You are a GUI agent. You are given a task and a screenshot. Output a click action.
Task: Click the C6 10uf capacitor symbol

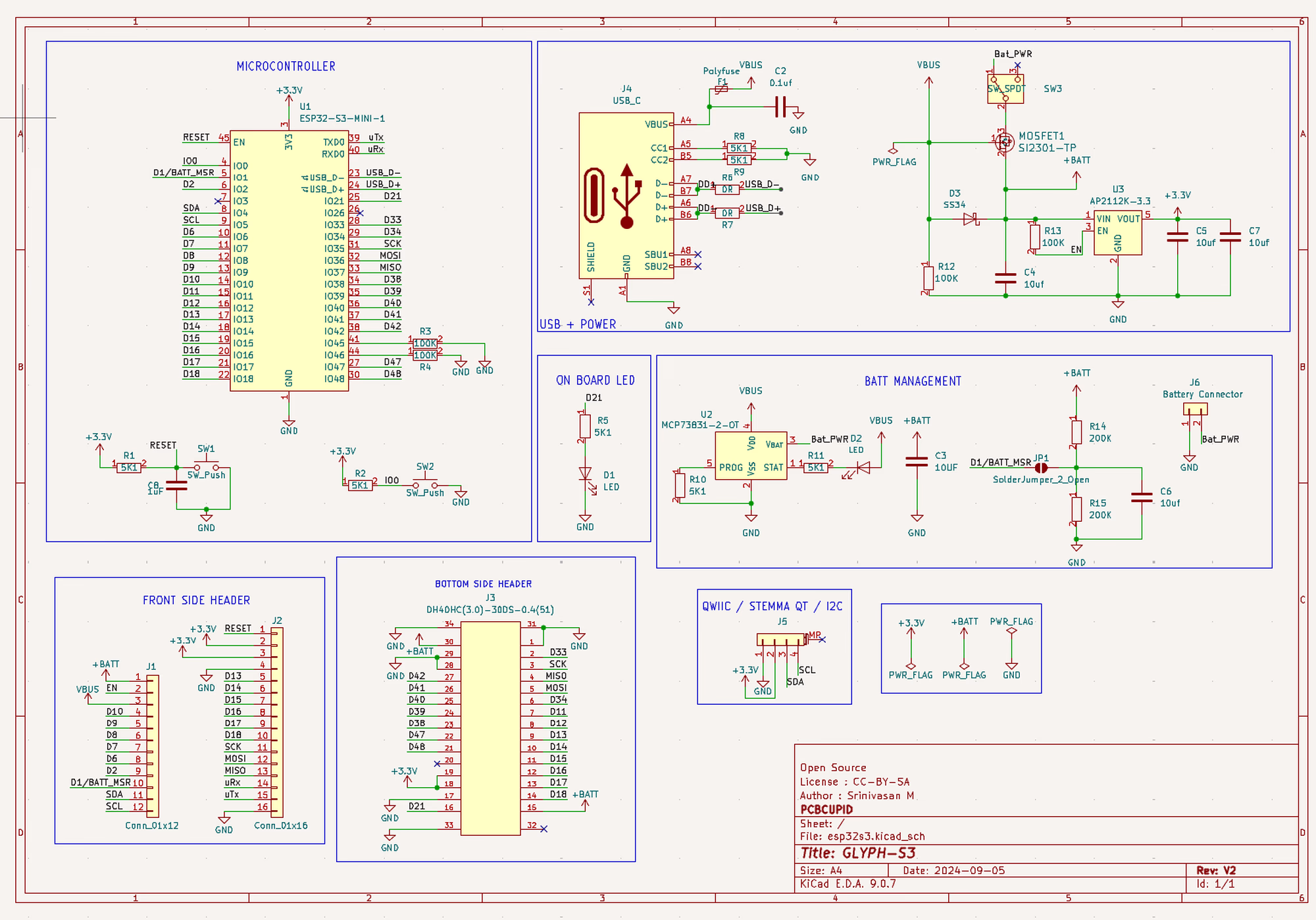coord(1142,498)
